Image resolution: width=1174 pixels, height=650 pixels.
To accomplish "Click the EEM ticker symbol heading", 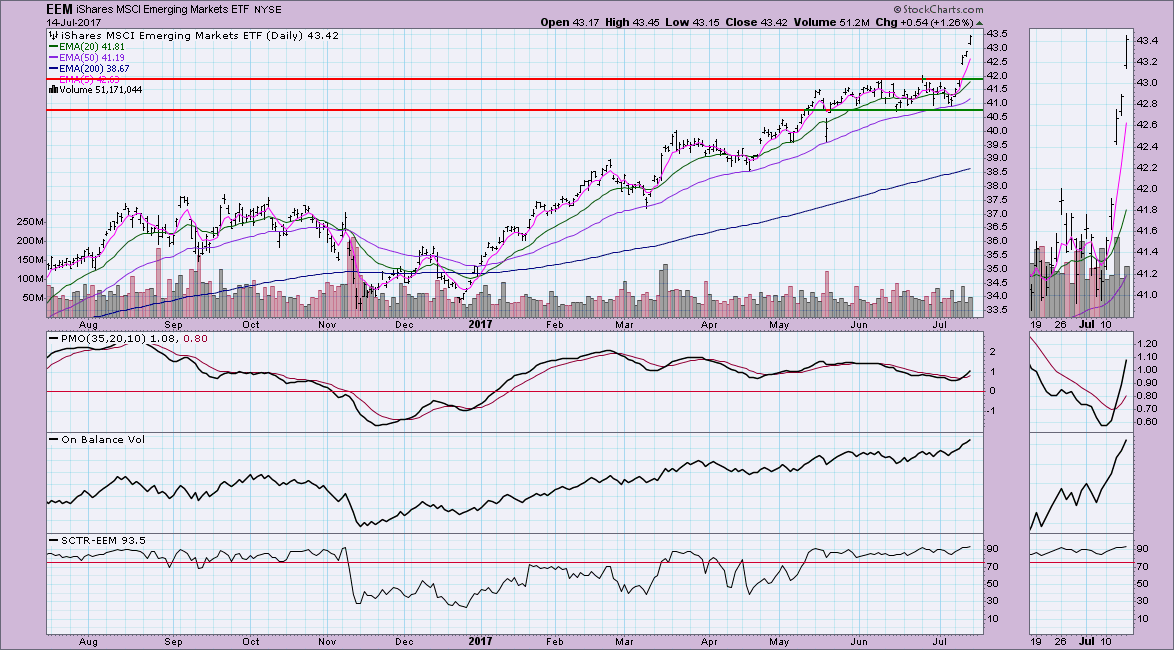I will pos(61,9).
